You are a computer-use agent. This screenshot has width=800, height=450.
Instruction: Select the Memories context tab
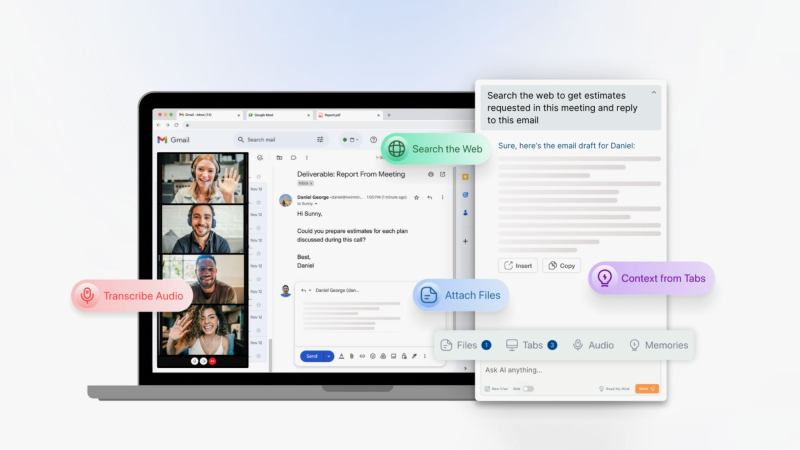pyautogui.click(x=658, y=345)
